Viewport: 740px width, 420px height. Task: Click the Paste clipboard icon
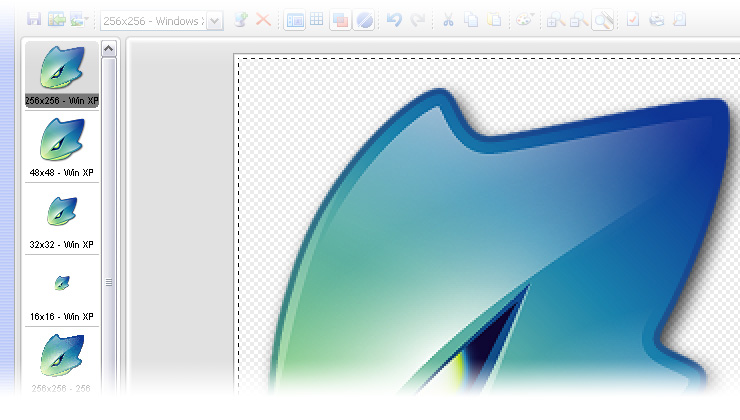coord(494,20)
